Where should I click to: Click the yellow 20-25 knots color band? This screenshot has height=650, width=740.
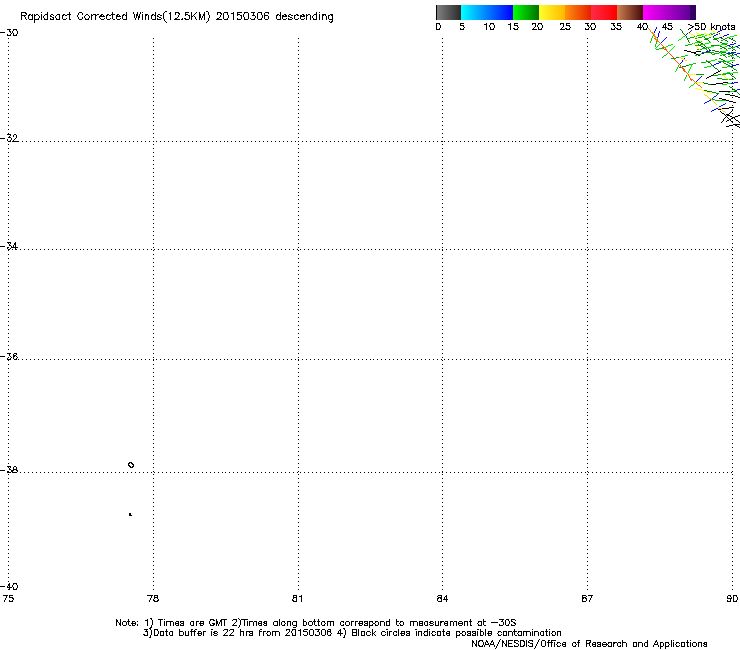click(x=552, y=12)
